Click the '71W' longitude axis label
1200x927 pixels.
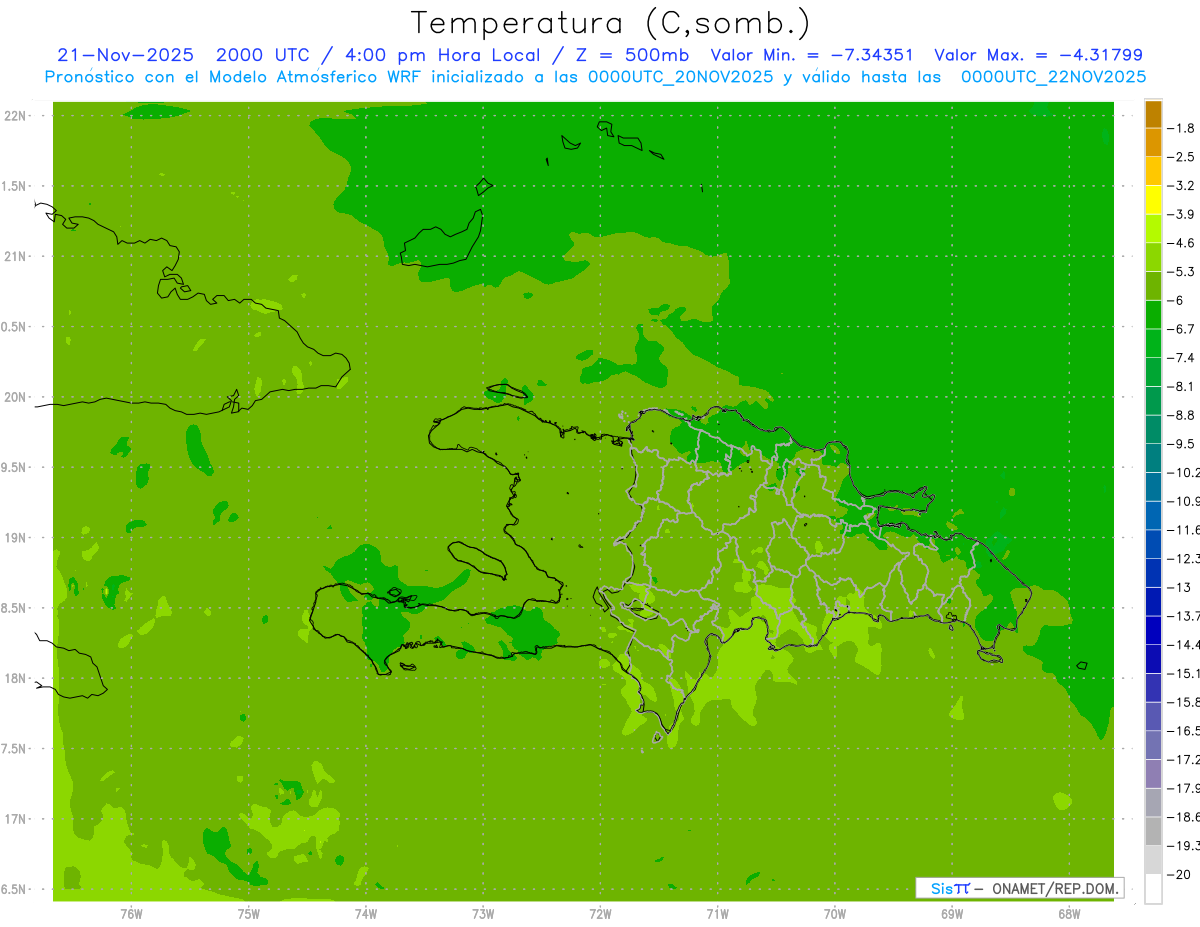[717, 914]
